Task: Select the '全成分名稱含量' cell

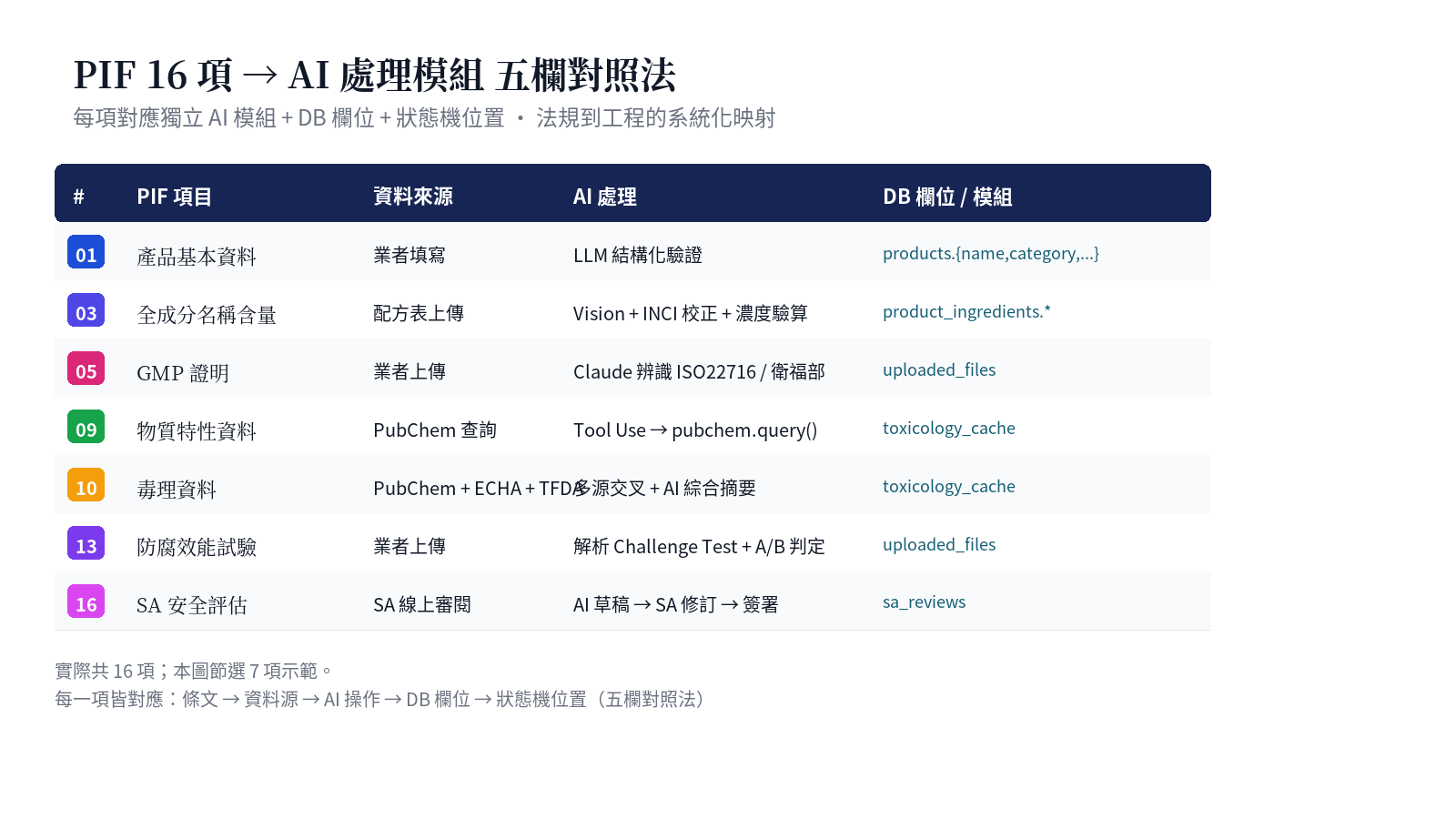Action: [207, 315]
